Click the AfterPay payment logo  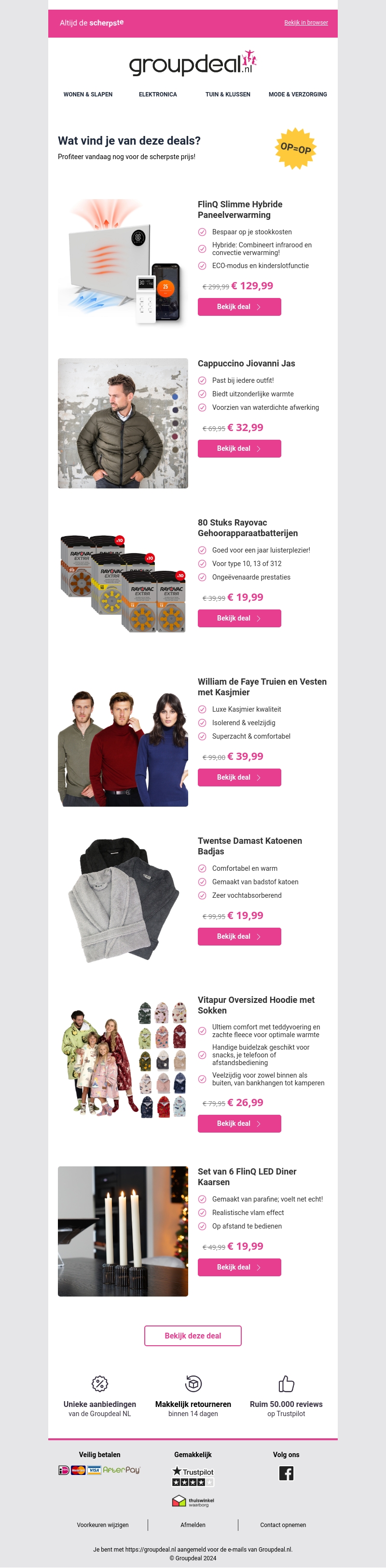[x=121, y=1470]
